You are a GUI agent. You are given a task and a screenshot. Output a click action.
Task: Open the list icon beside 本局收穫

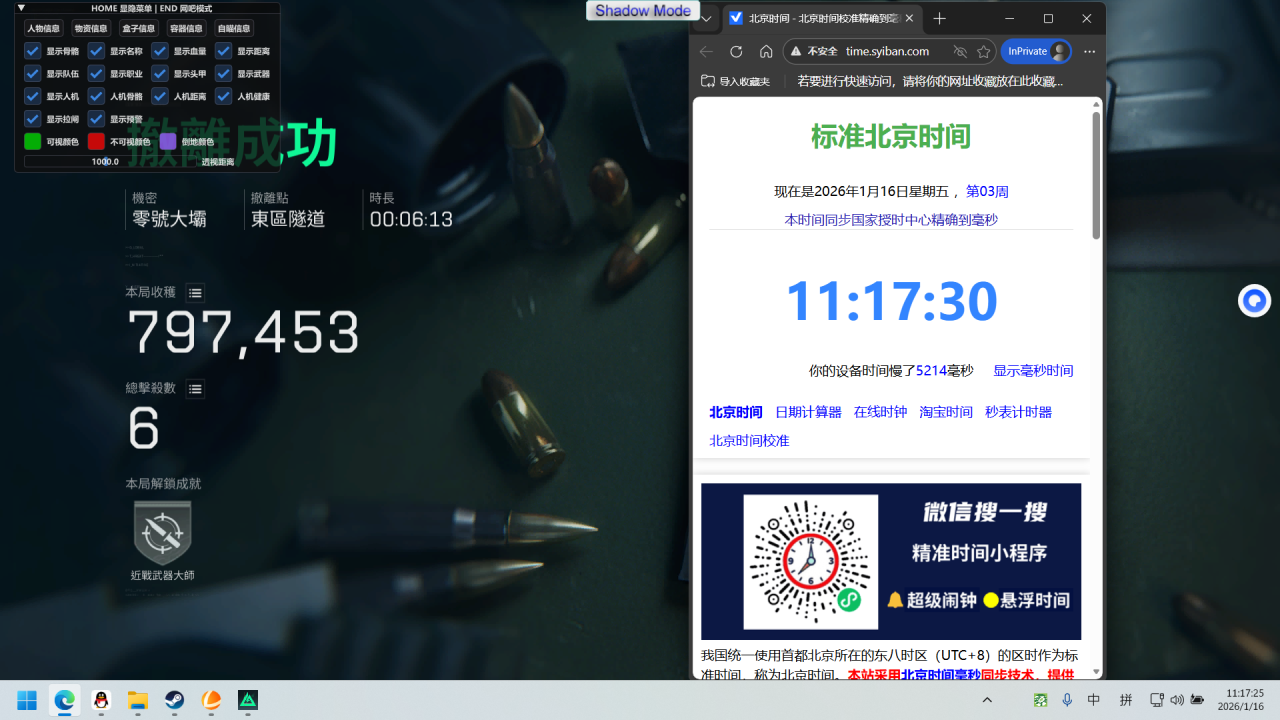pyautogui.click(x=195, y=293)
